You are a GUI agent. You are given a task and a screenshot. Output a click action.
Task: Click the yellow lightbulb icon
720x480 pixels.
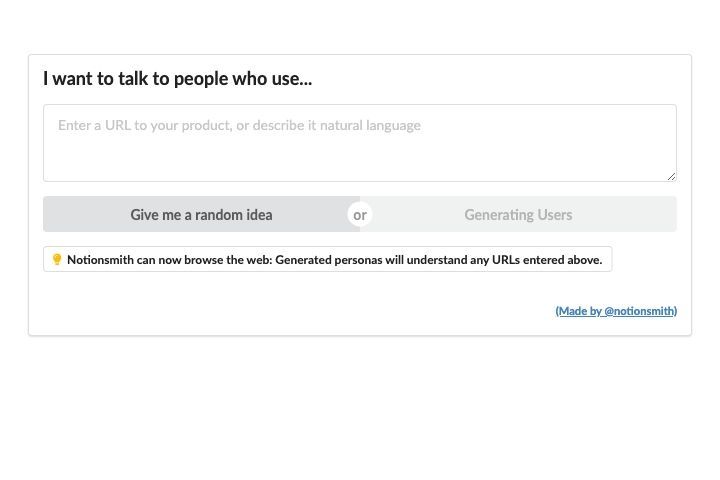tap(57, 260)
